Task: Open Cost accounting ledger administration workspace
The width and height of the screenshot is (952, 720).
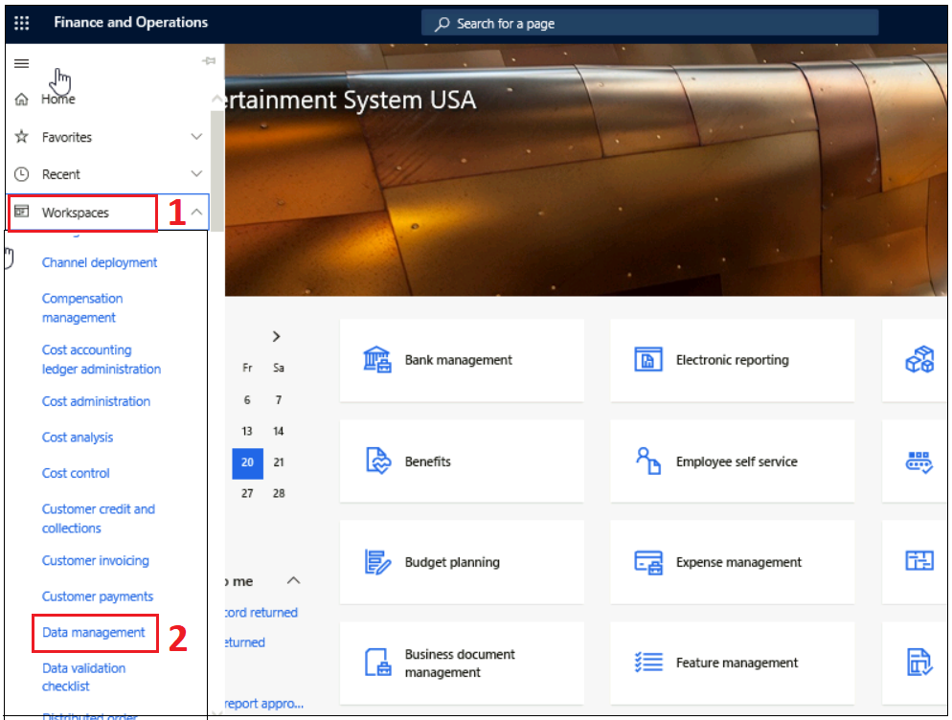Action: pyautogui.click(x=101, y=359)
